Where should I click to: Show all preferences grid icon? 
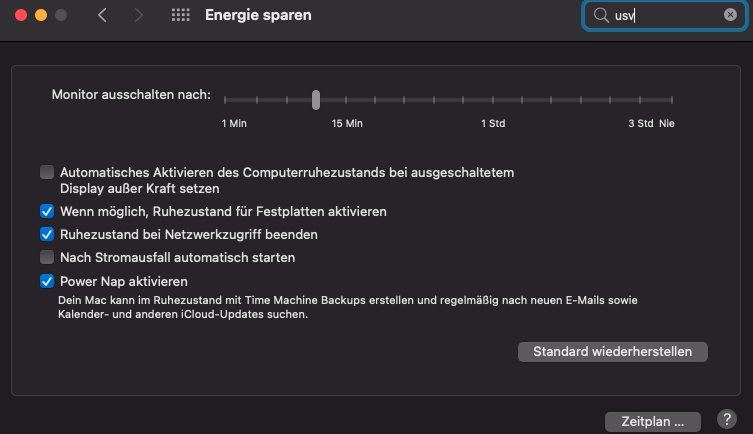[181, 16]
